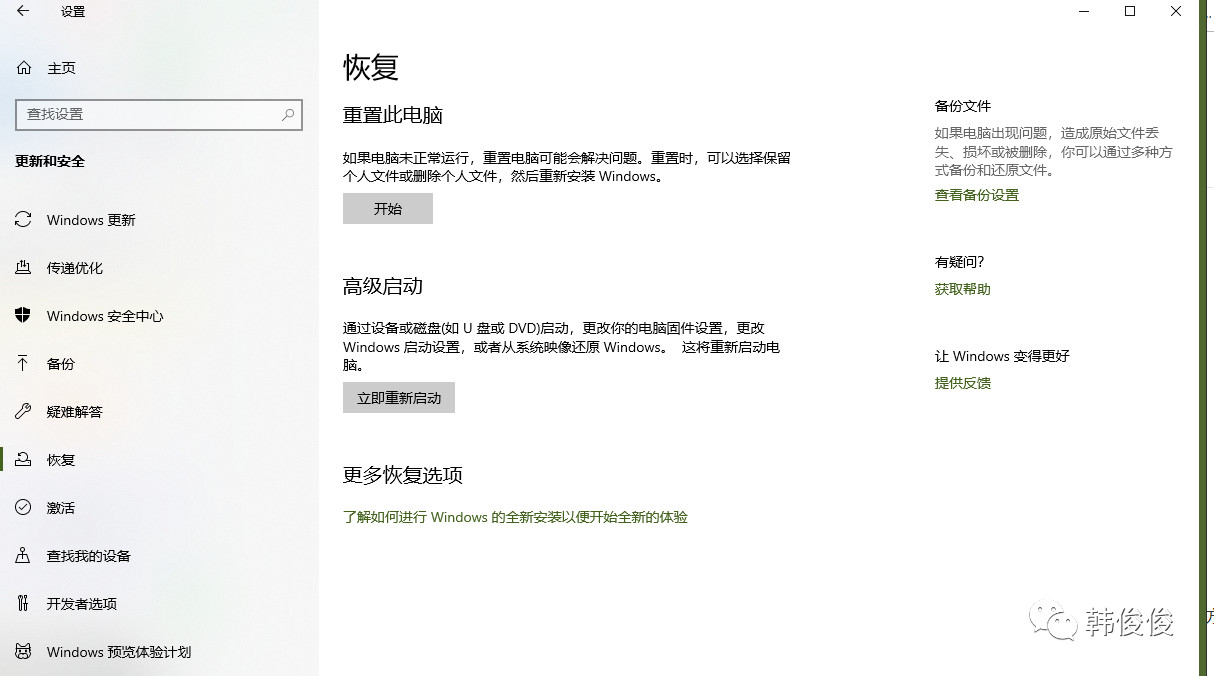This screenshot has width=1214, height=676.
Task: Click the 获取帮助 link
Action: (961, 289)
